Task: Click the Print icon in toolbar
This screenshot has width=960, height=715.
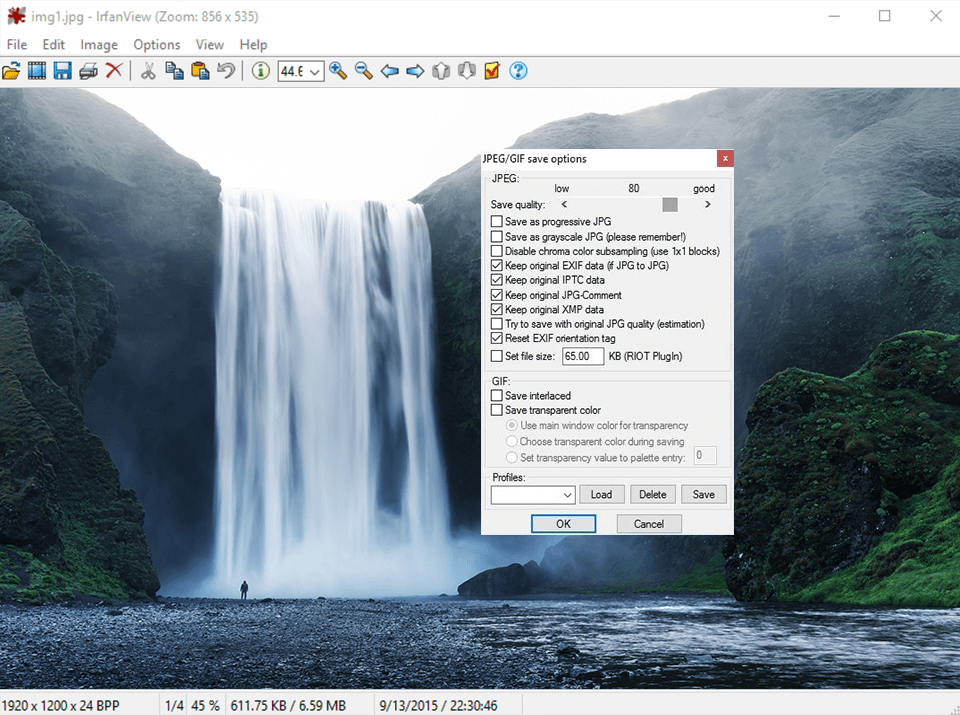Action: [88, 71]
